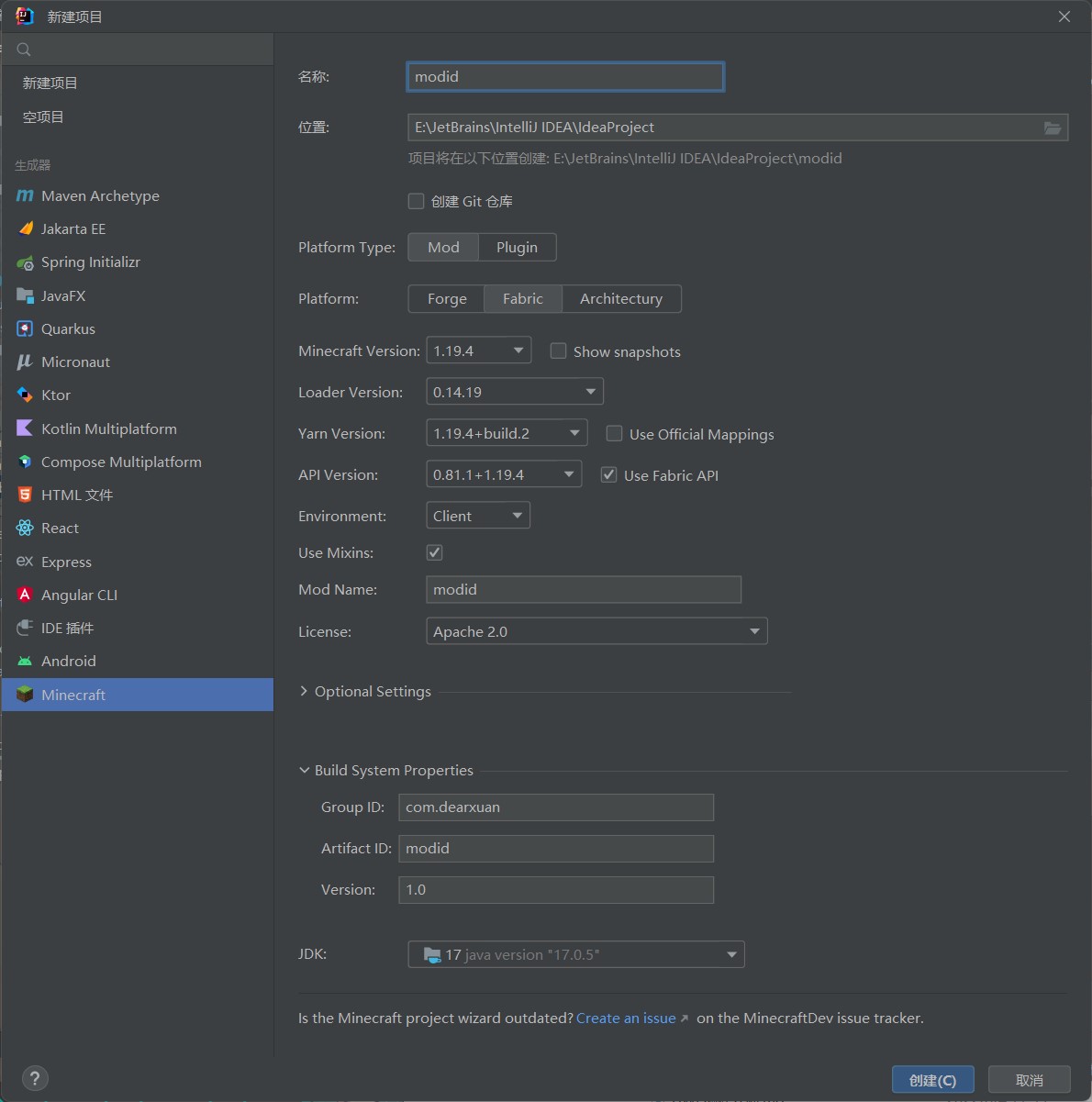Click the Mod Name field

click(x=584, y=589)
